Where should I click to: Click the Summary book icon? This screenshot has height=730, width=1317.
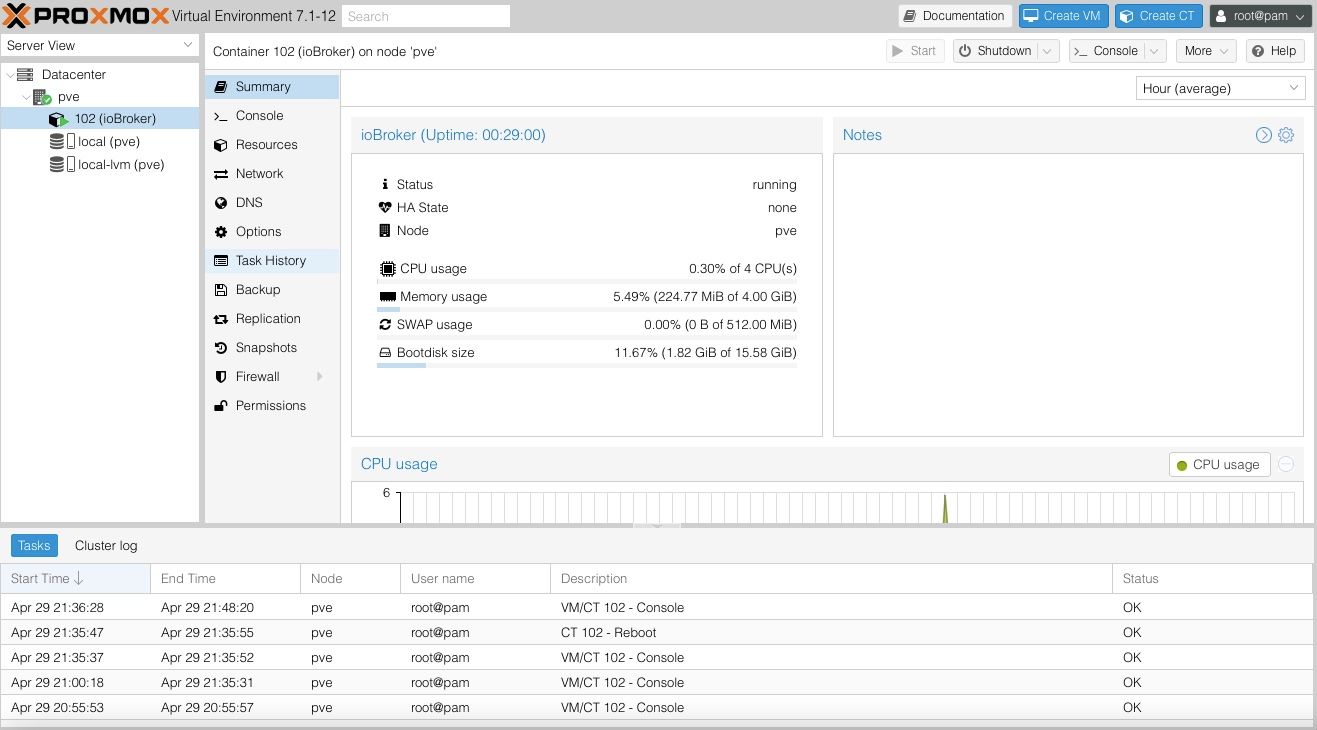[221, 87]
